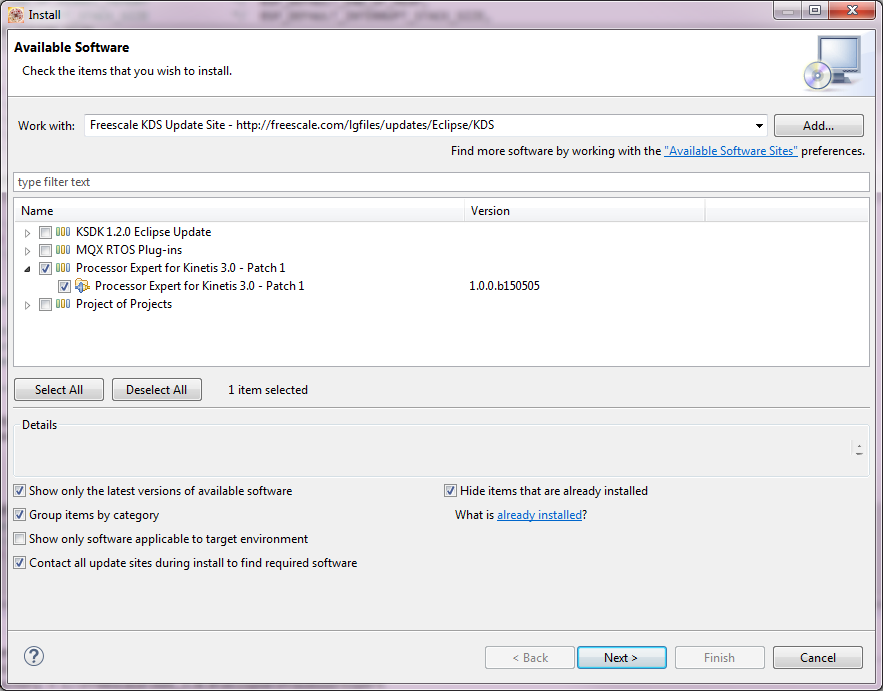883x691 pixels.
Task: Click the Add... button
Action: pos(818,126)
